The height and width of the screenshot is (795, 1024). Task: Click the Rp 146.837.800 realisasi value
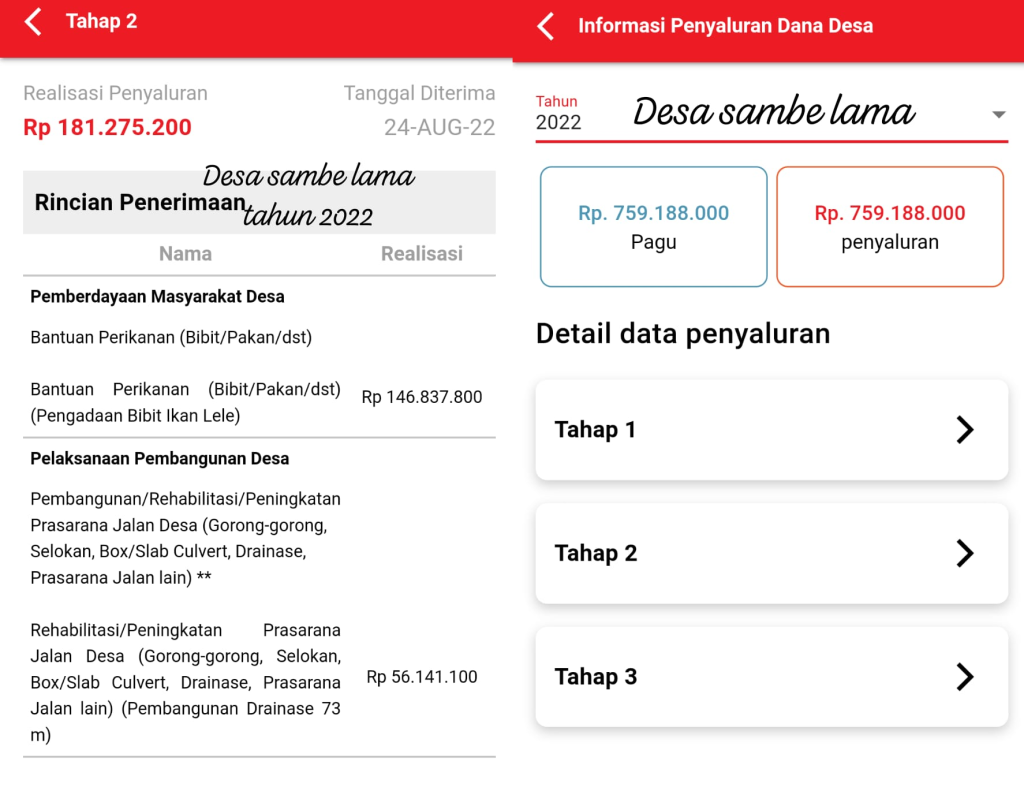[x=421, y=397]
